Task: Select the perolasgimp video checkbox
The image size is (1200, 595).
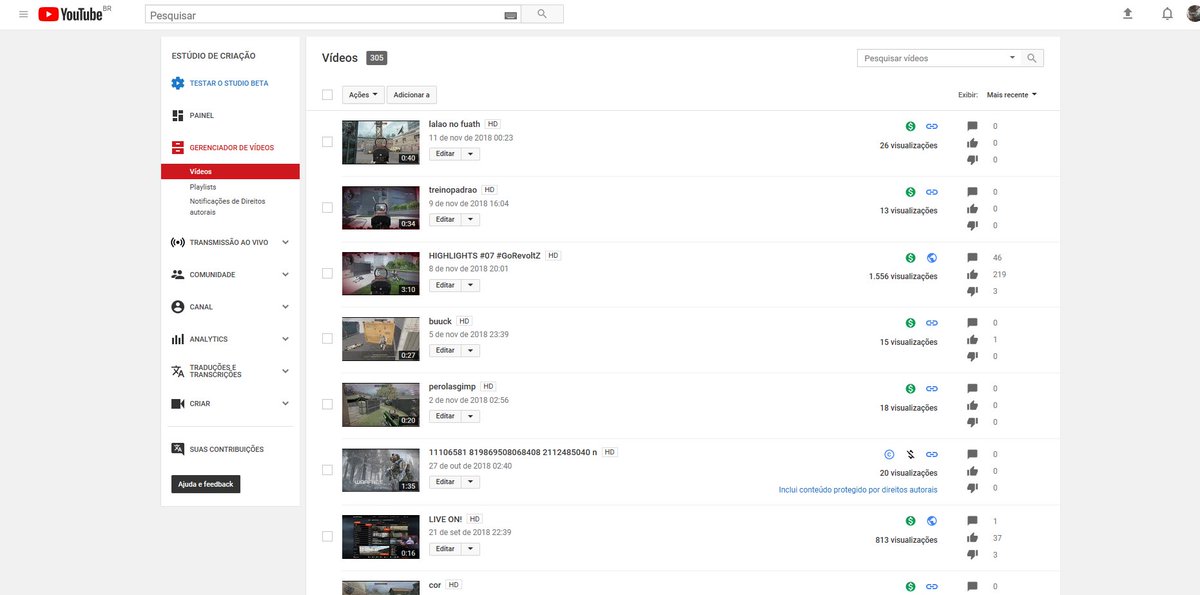Action: pos(327,404)
